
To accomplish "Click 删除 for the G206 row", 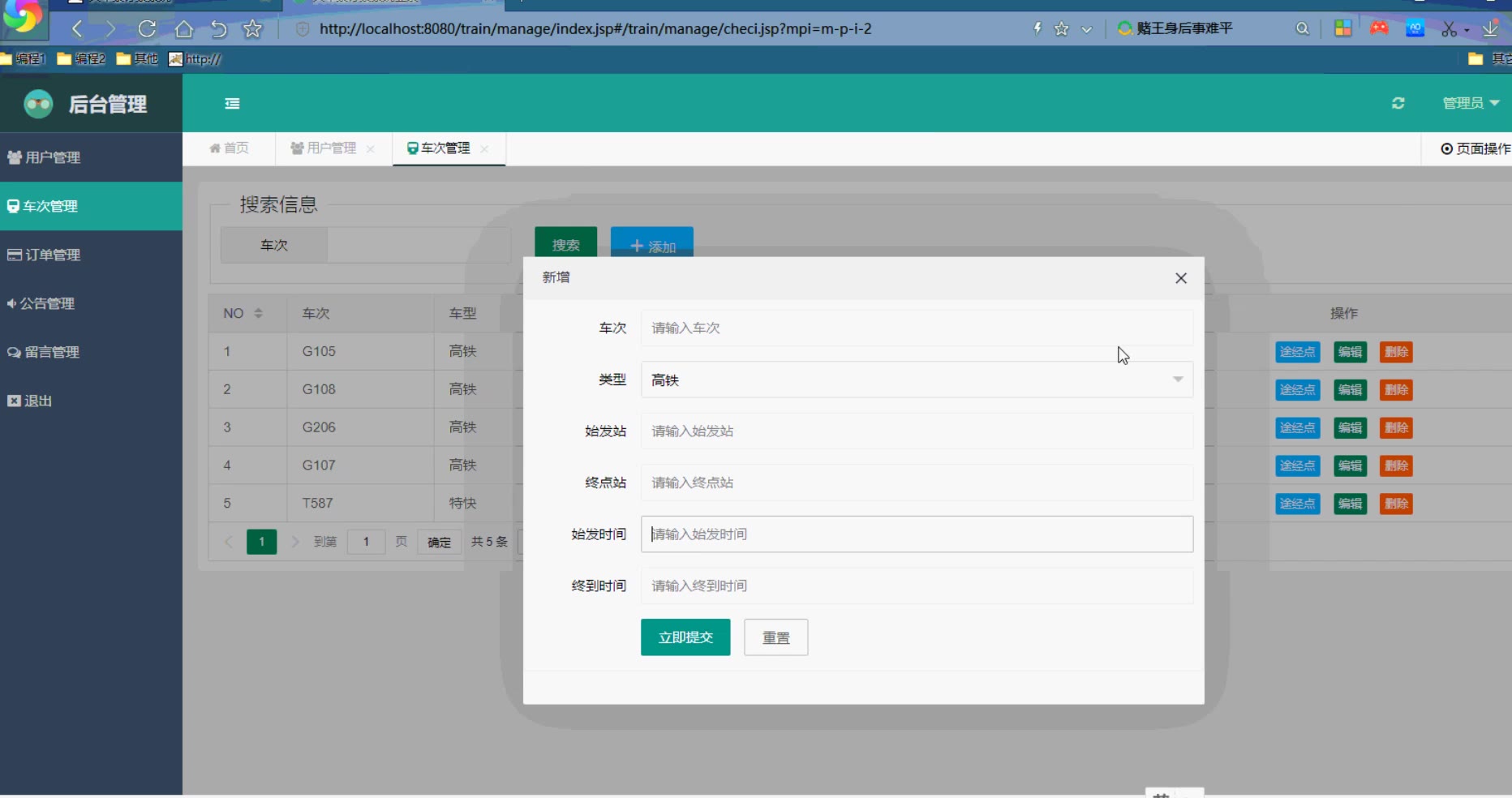I will pos(1396,428).
